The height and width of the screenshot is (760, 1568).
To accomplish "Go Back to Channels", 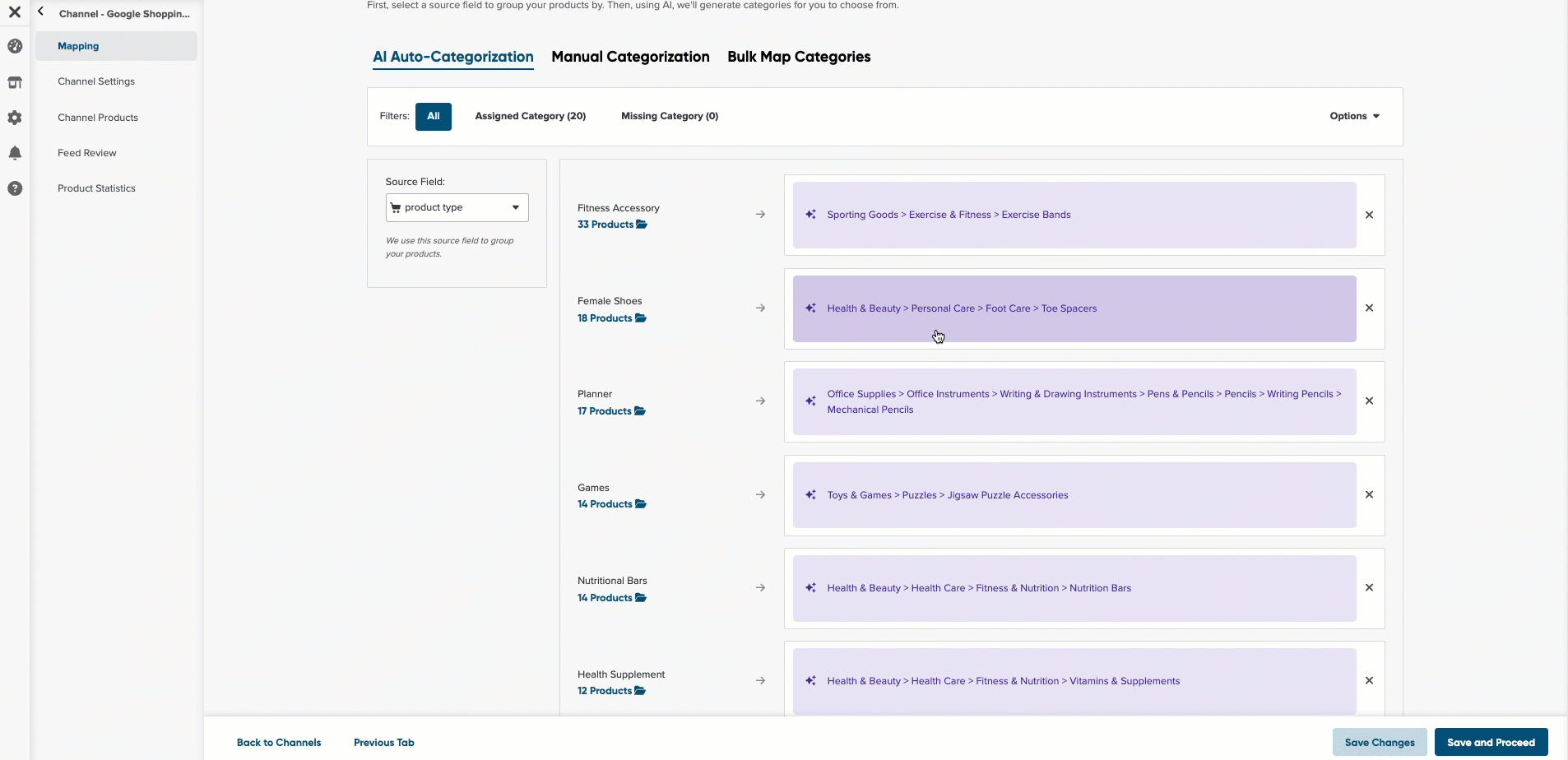I will (279, 742).
